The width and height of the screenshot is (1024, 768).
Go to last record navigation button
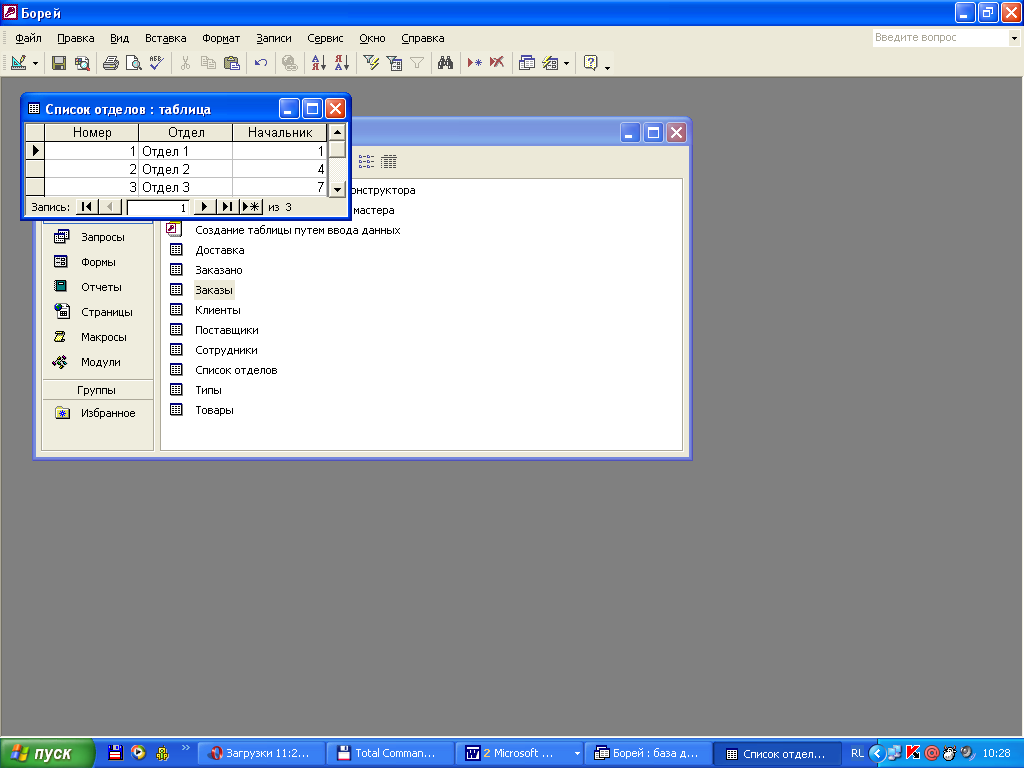coord(227,206)
